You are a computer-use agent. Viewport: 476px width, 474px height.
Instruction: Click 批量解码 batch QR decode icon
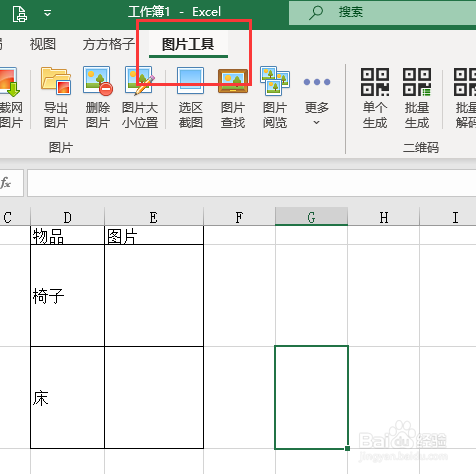[465, 98]
